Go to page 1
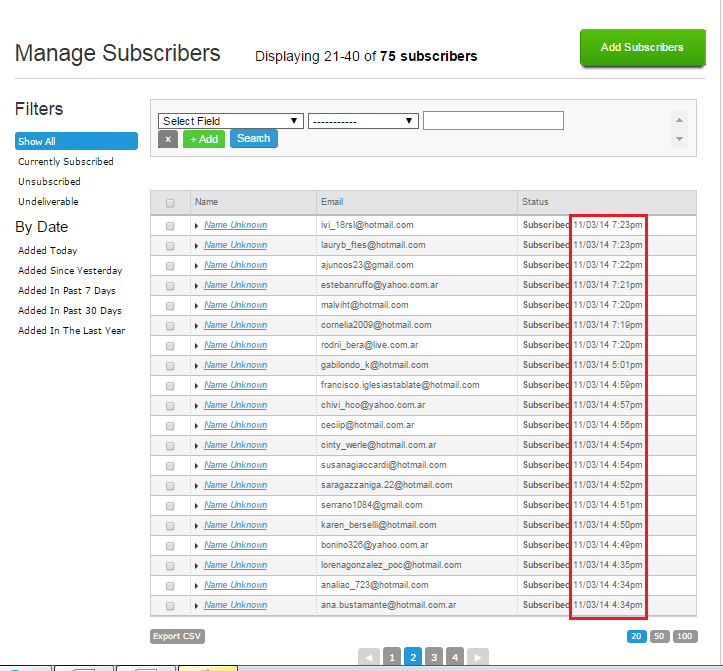 pos(391,657)
